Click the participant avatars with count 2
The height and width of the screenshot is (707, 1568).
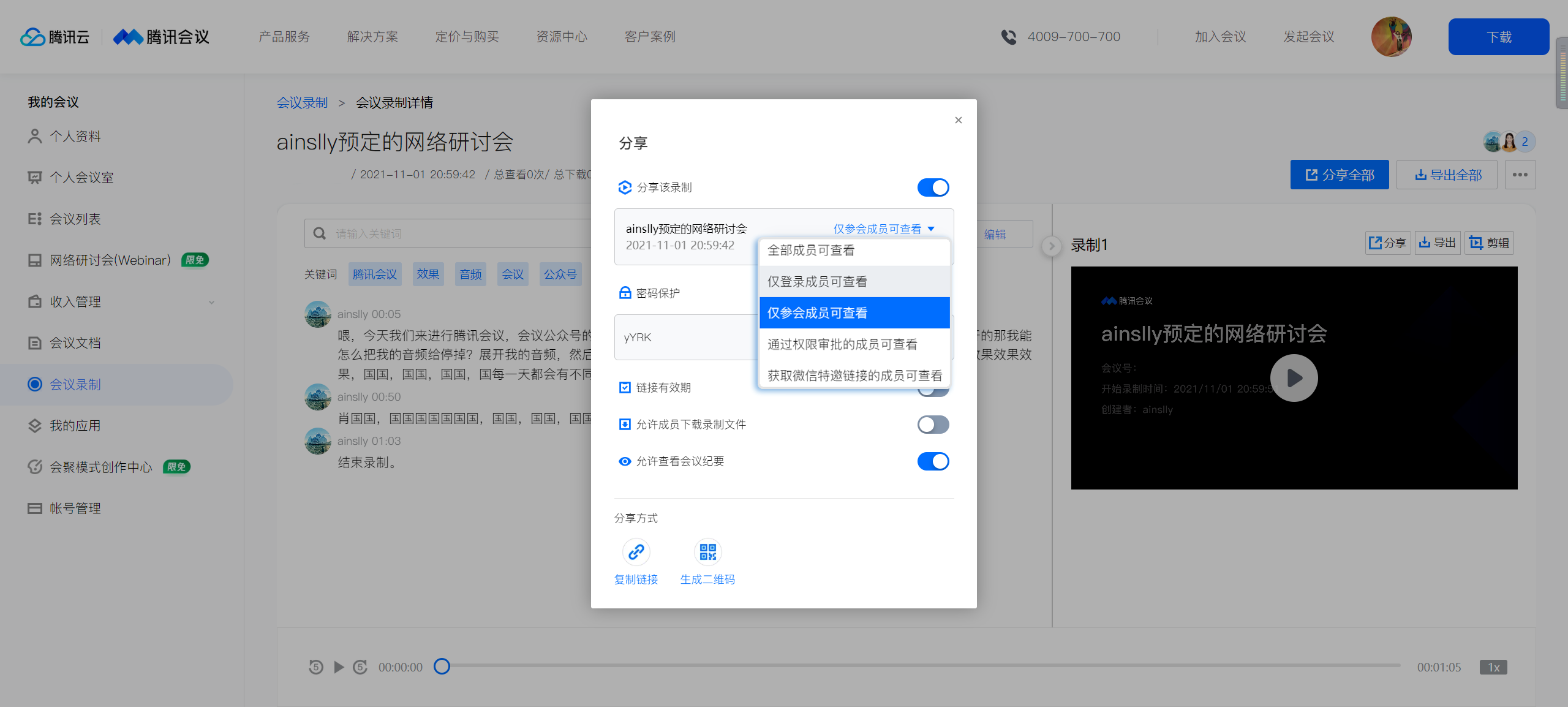tap(1509, 142)
